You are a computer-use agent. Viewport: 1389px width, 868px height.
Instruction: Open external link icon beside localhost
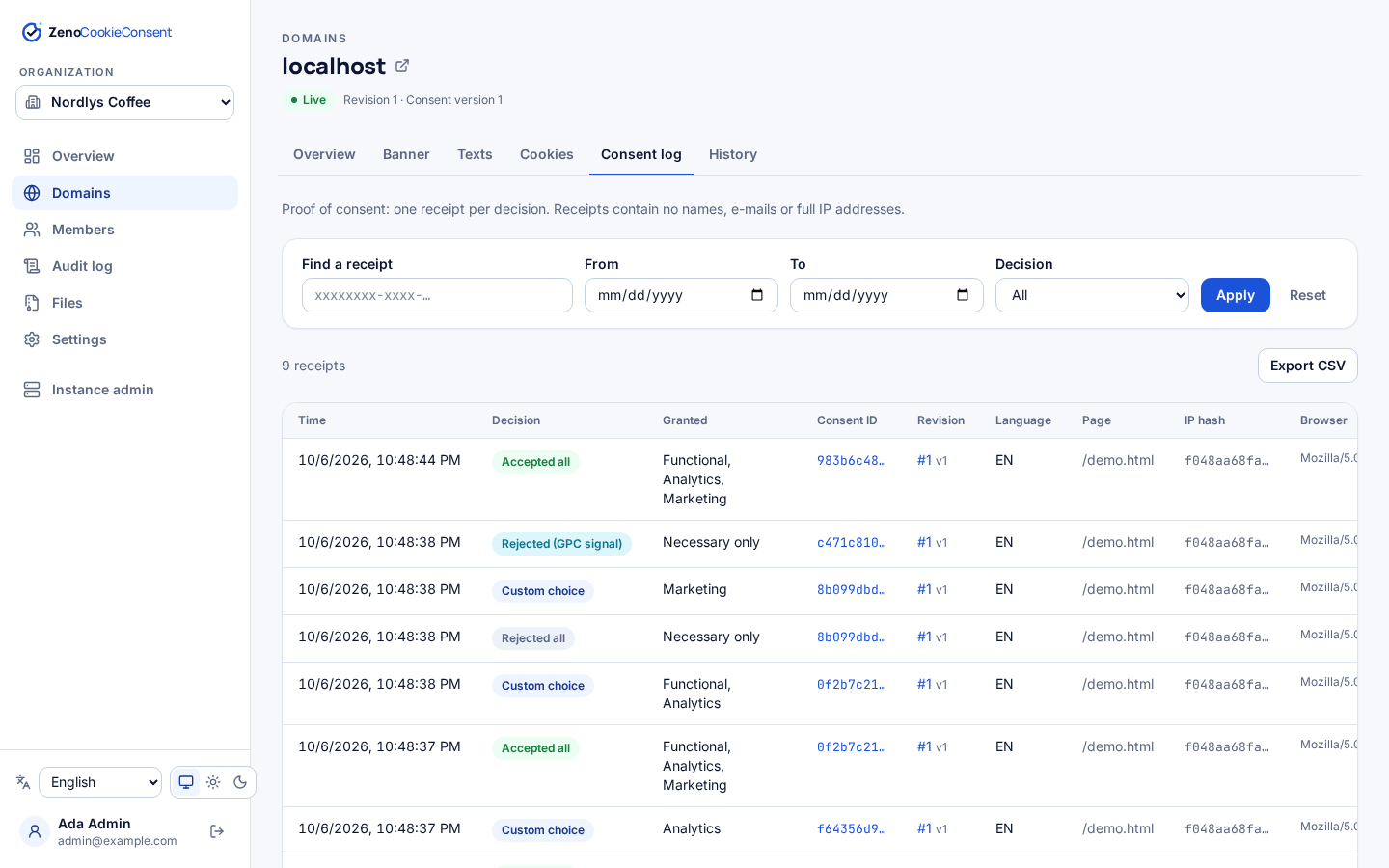pyautogui.click(x=402, y=66)
